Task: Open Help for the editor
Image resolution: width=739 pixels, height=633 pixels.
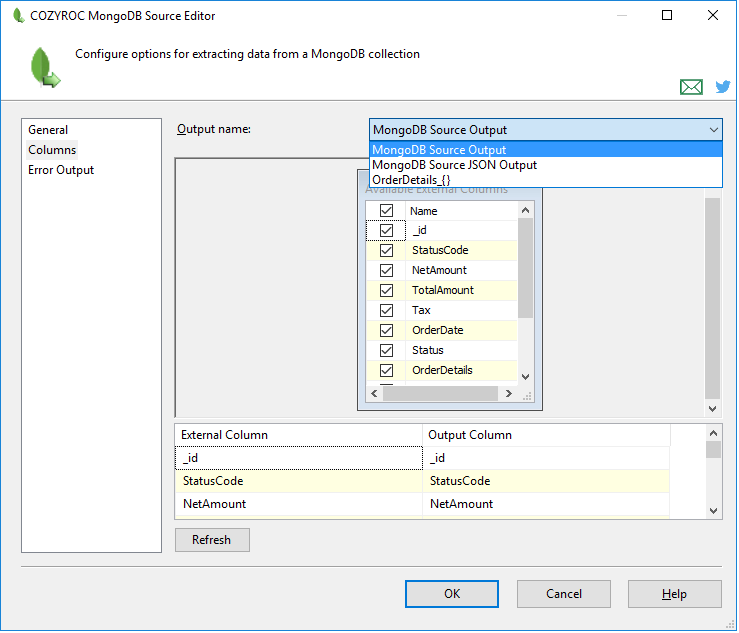Action: tap(674, 594)
